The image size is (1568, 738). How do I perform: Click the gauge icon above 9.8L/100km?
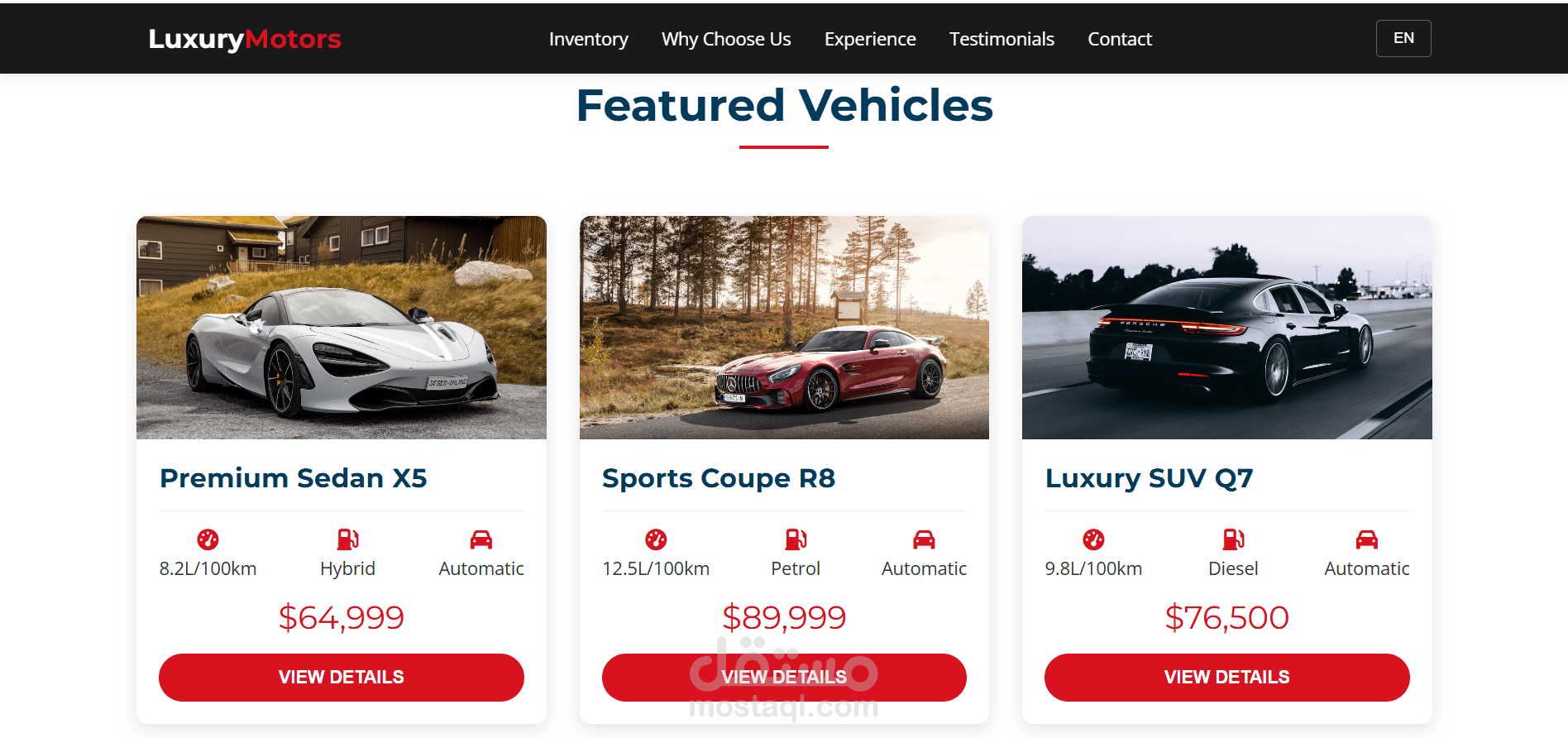pyautogui.click(x=1093, y=539)
